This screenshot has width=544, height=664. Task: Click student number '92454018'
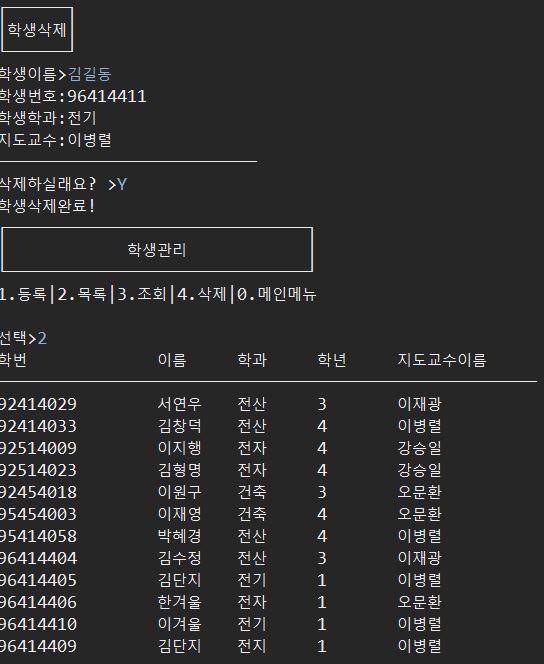[x=38, y=492]
